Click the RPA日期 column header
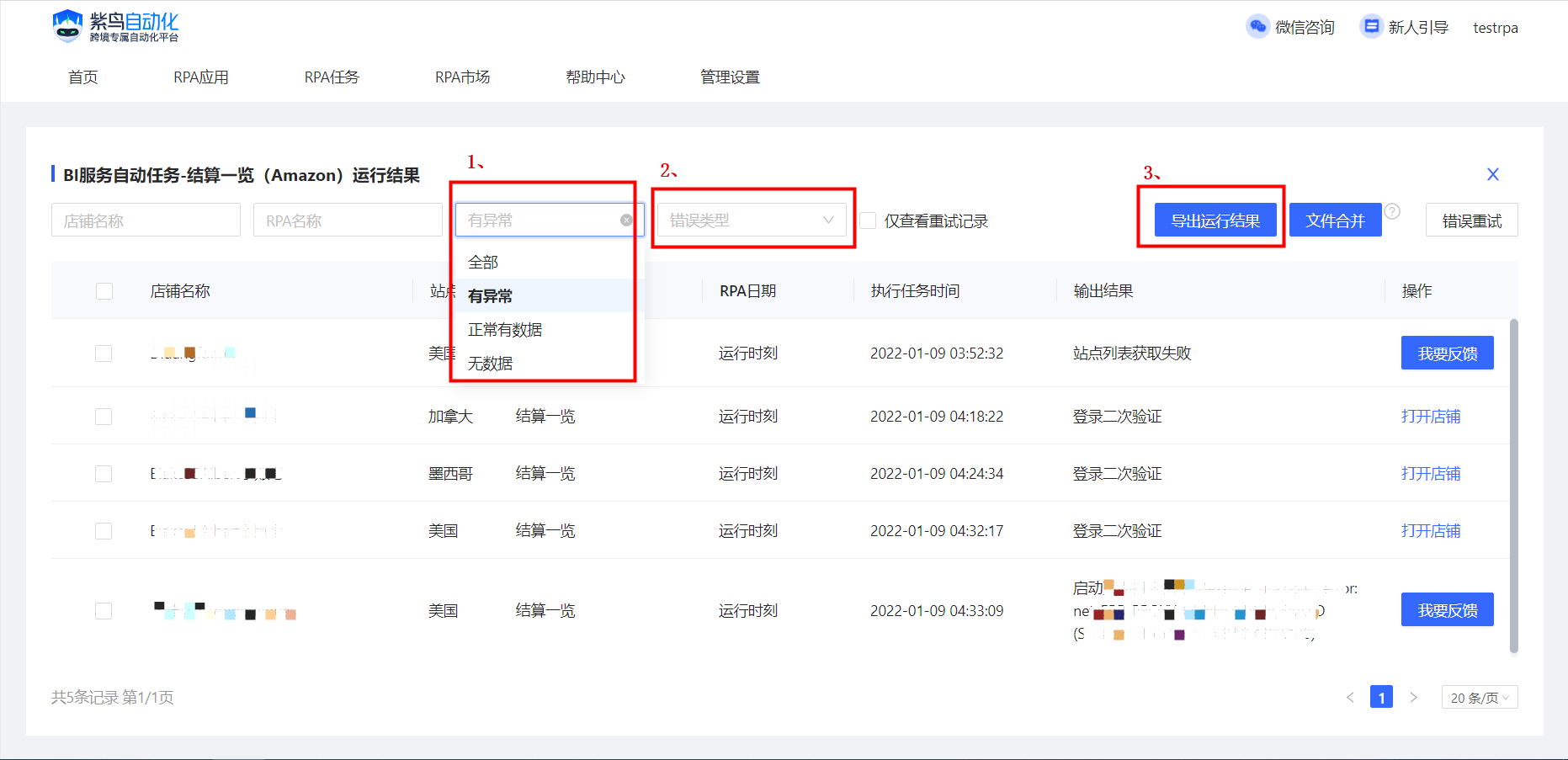The image size is (1568, 760). tap(748, 291)
